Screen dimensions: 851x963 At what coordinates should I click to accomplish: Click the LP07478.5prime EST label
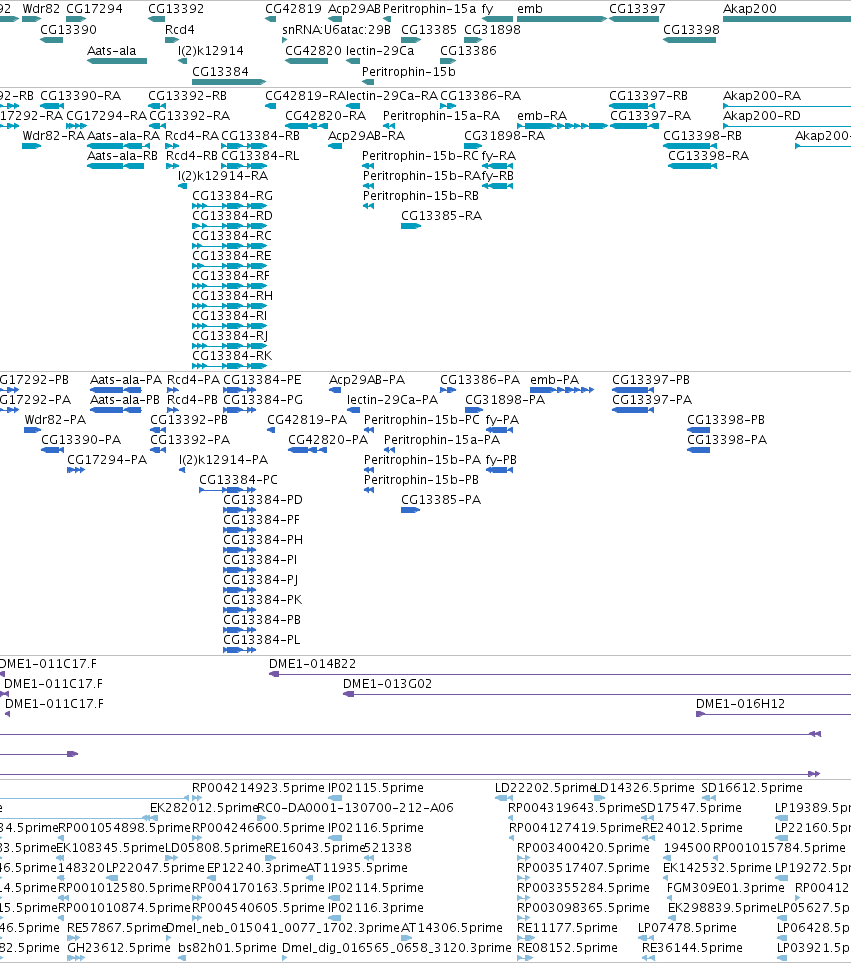[687, 928]
